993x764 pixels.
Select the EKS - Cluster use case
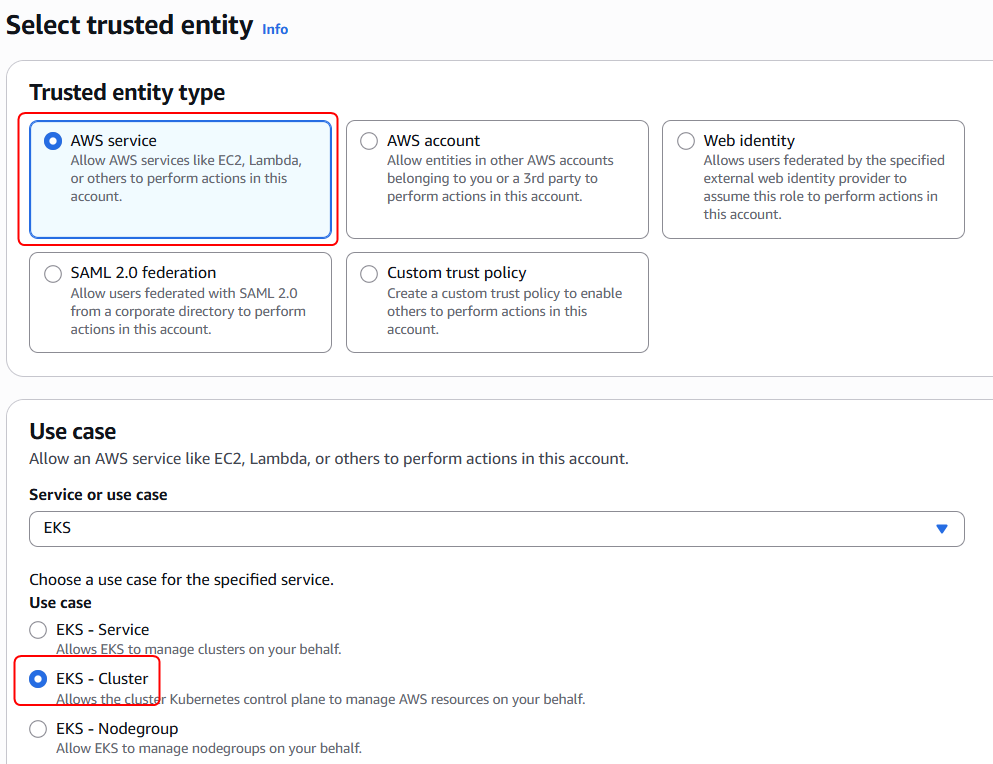coord(38,679)
